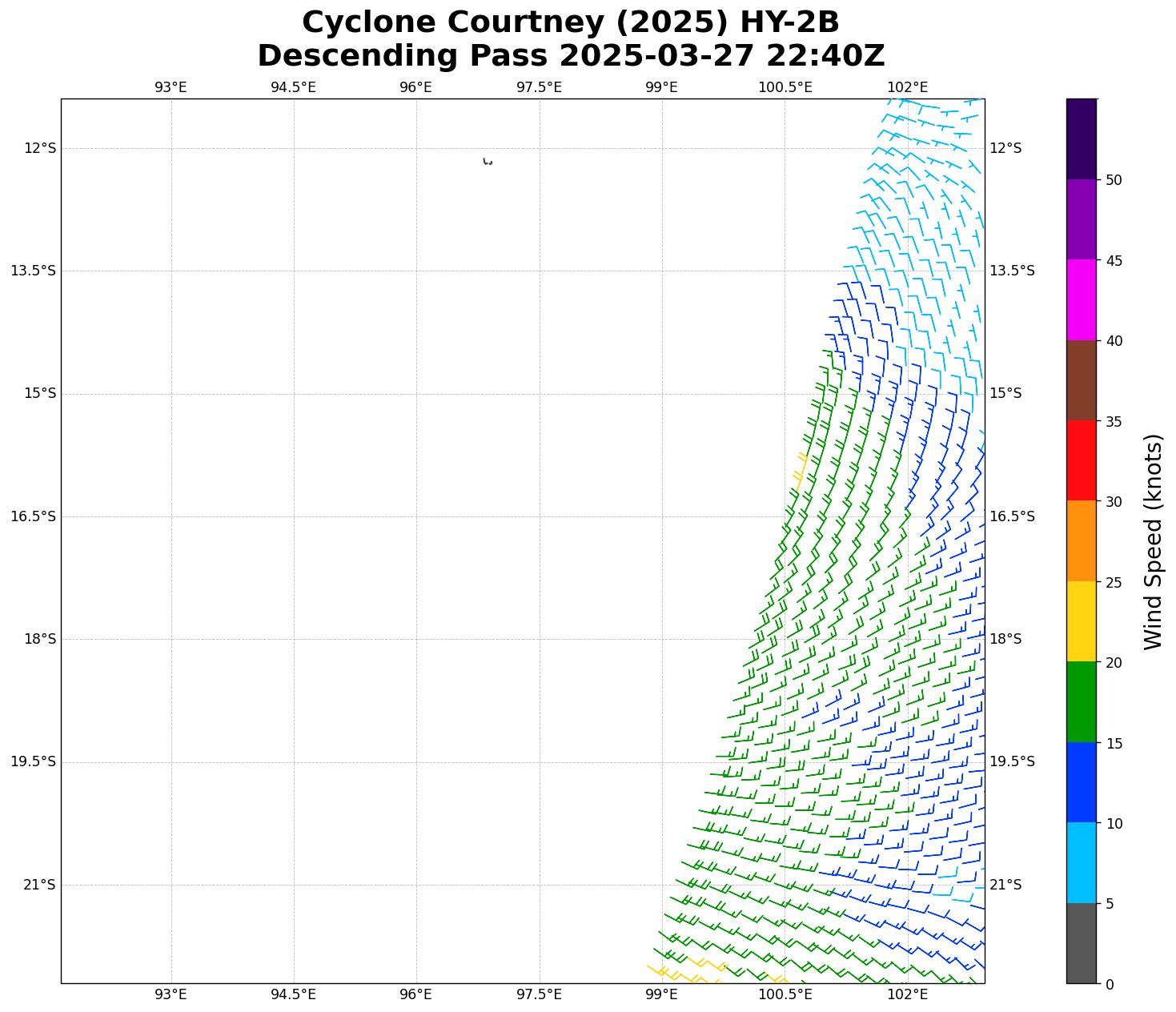Click the gray 0–5 knots colorbar segment
Image resolution: width=1176 pixels, height=1012 pixels.
(1081, 943)
